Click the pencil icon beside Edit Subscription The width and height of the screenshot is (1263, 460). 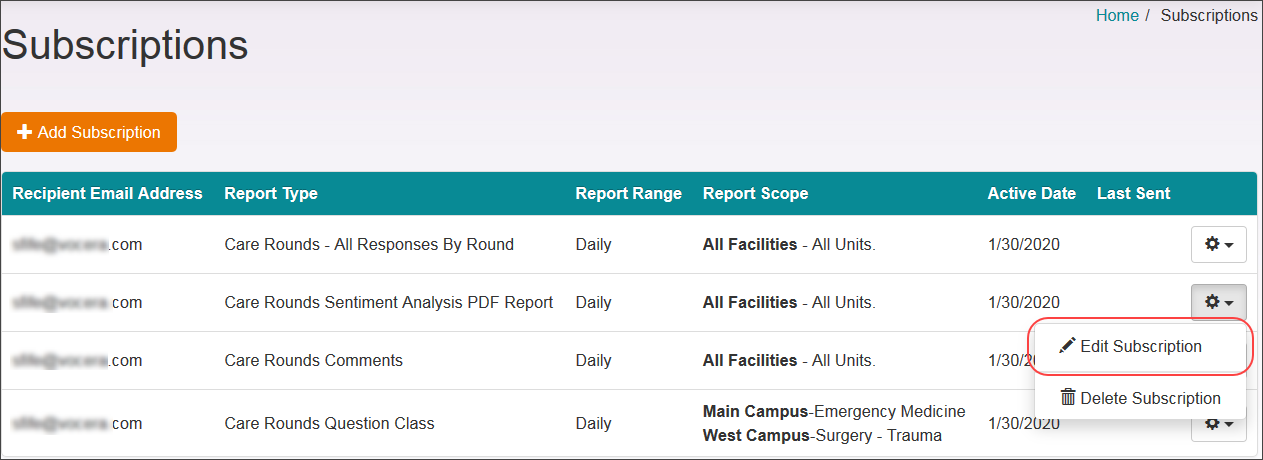pyautogui.click(x=1067, y=346)
